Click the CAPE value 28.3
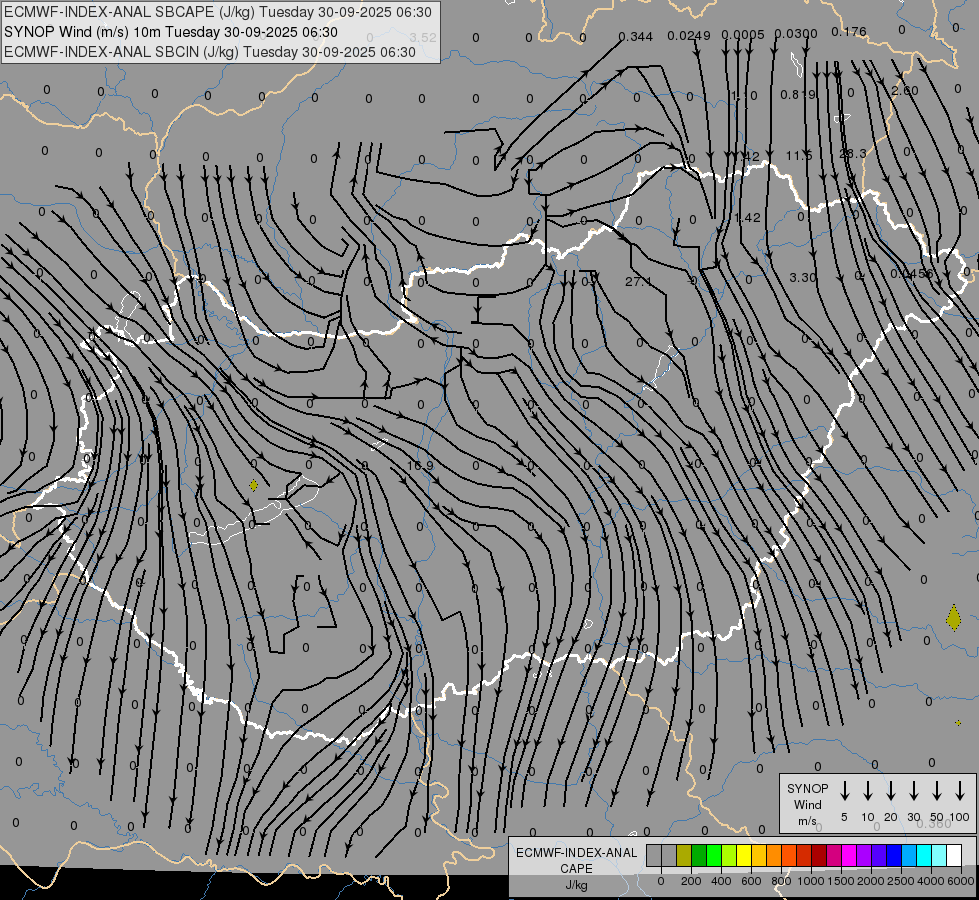979x900 pixels. click(853, 153)
